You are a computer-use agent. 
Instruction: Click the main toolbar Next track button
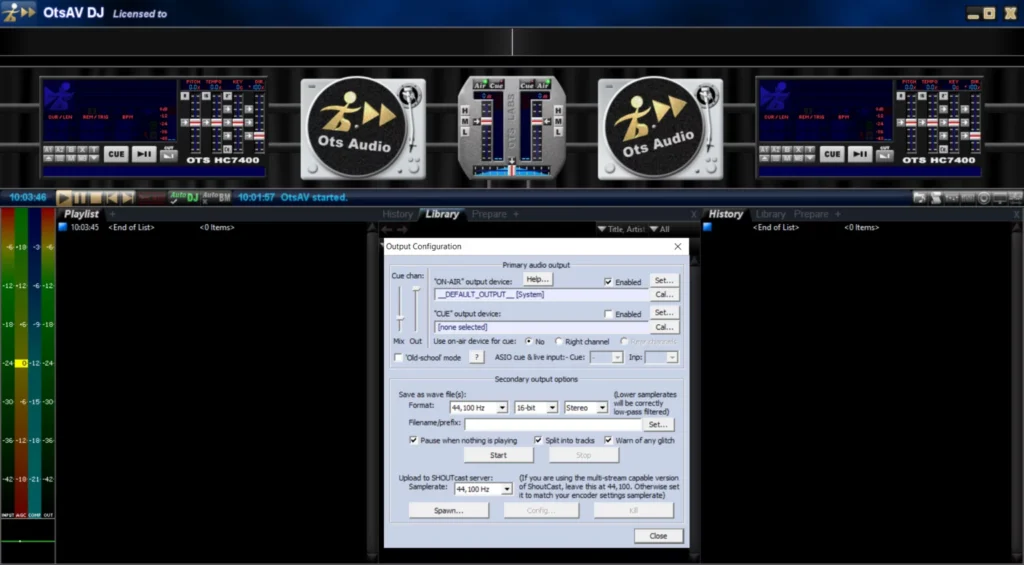[x=128, y=197]
